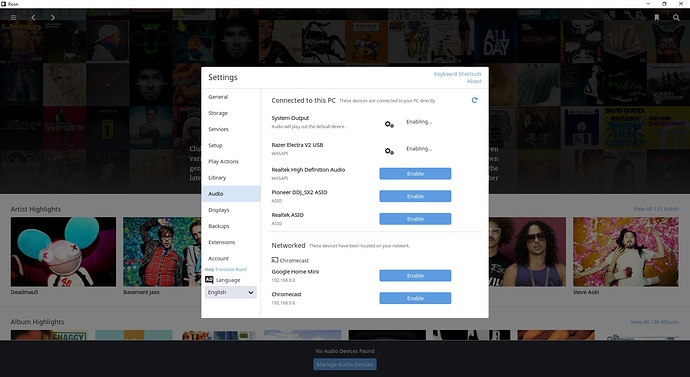Viewport: 690px width, 377px height.
Task: Click the Pioneer DDJ_SX2 ASIO label
Action: (299, 192)
